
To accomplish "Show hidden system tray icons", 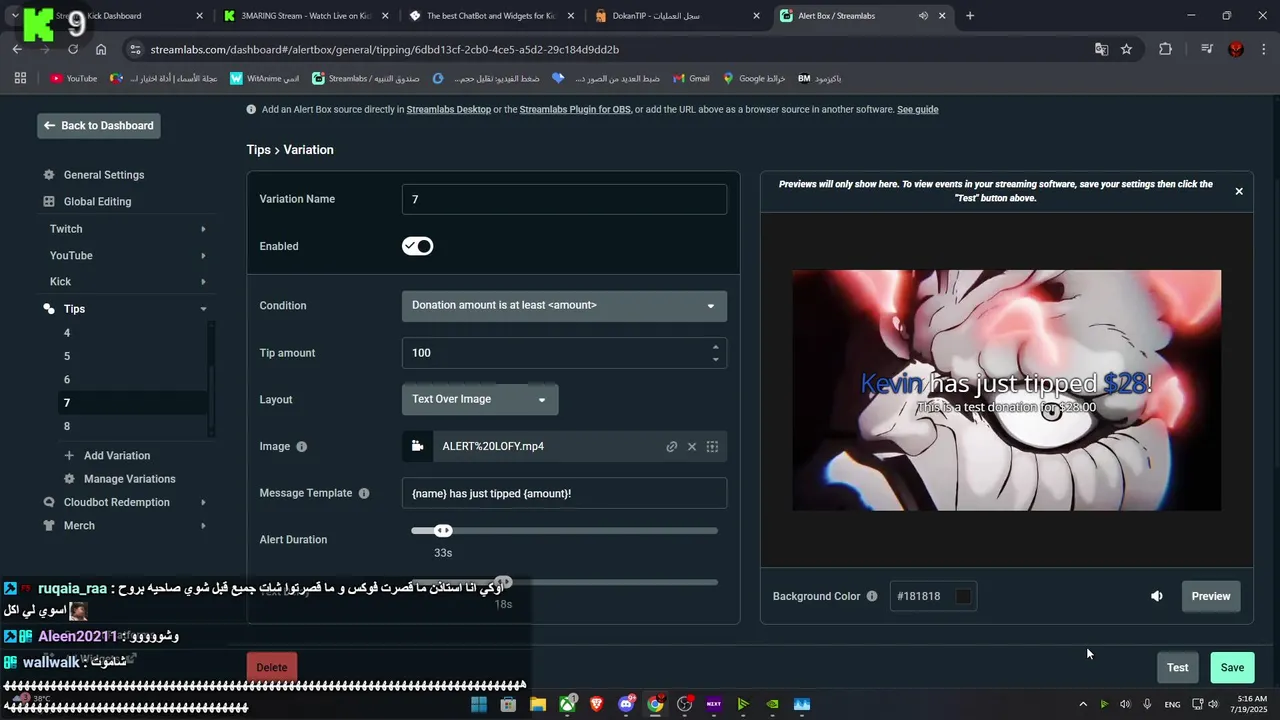I will coord(1083,704).
